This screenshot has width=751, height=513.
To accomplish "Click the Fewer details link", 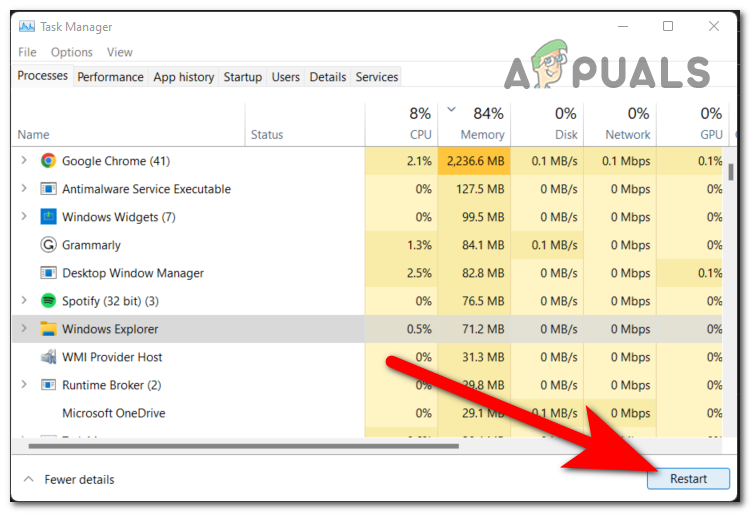I will (80, 479).
